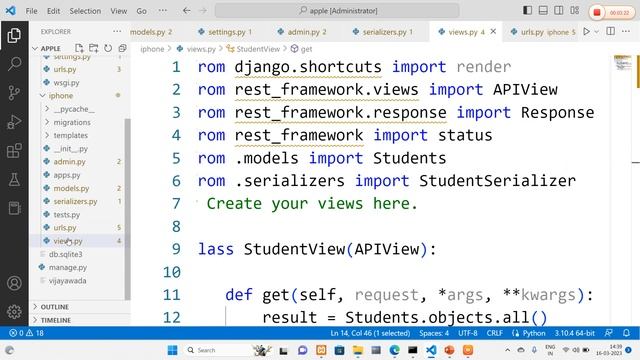Open overflow menu ellipsis in menu bar
This screenshot has width=640, height=360.
pyautogui.click(x=162, y=11)
